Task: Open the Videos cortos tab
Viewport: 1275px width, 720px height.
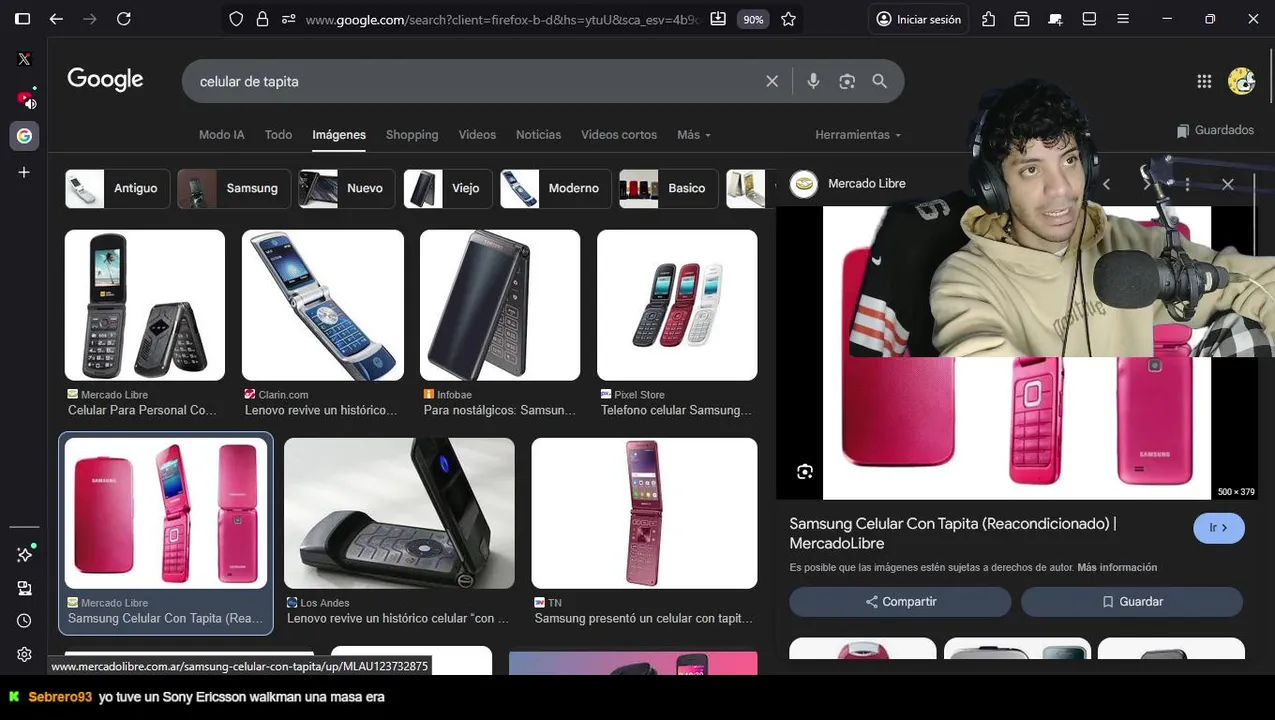Action: (619, 134)
